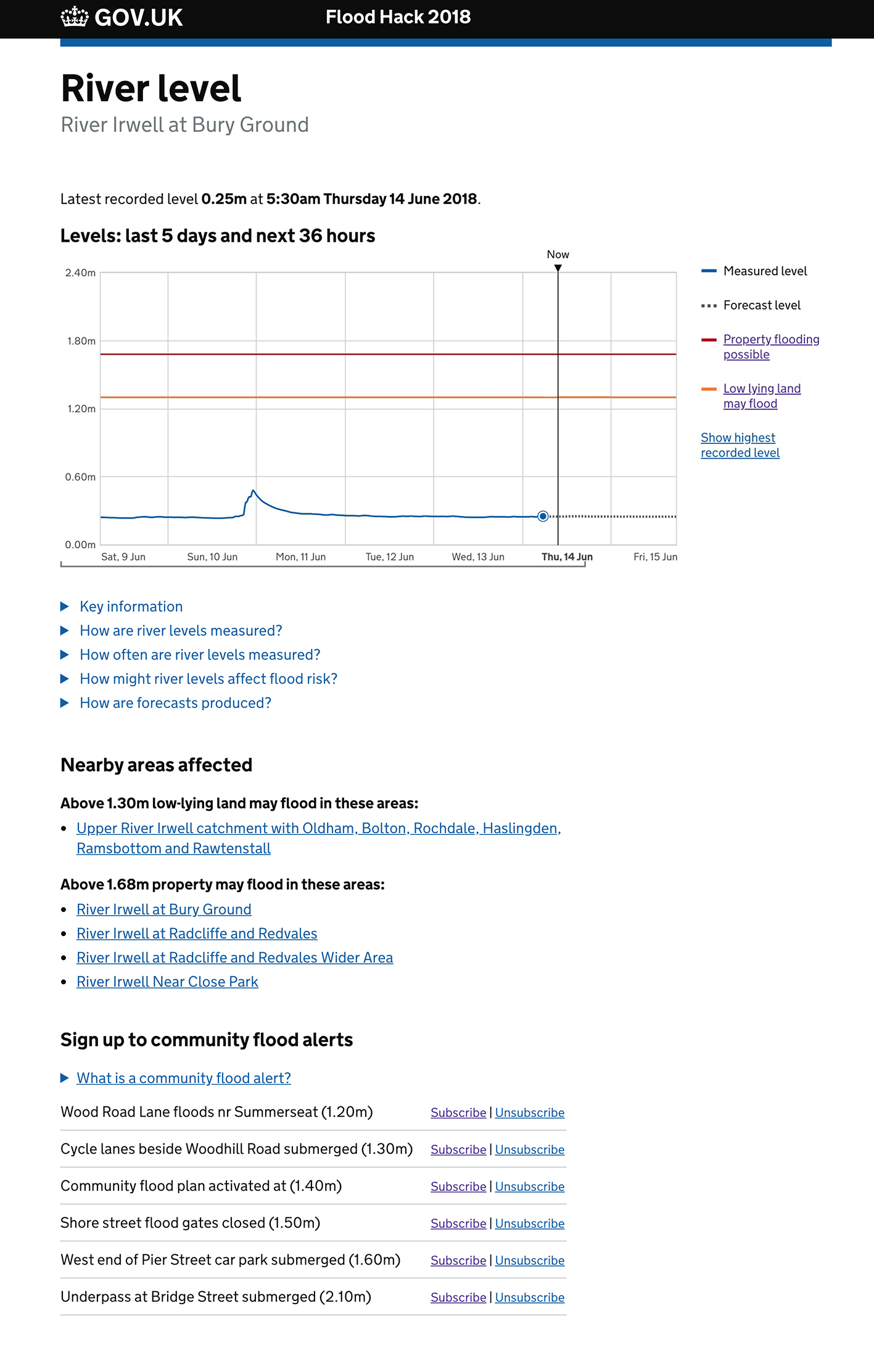Subscribe to Shore street flood gates alert
Screen dimensions: 874x1372
(458, 1224)
